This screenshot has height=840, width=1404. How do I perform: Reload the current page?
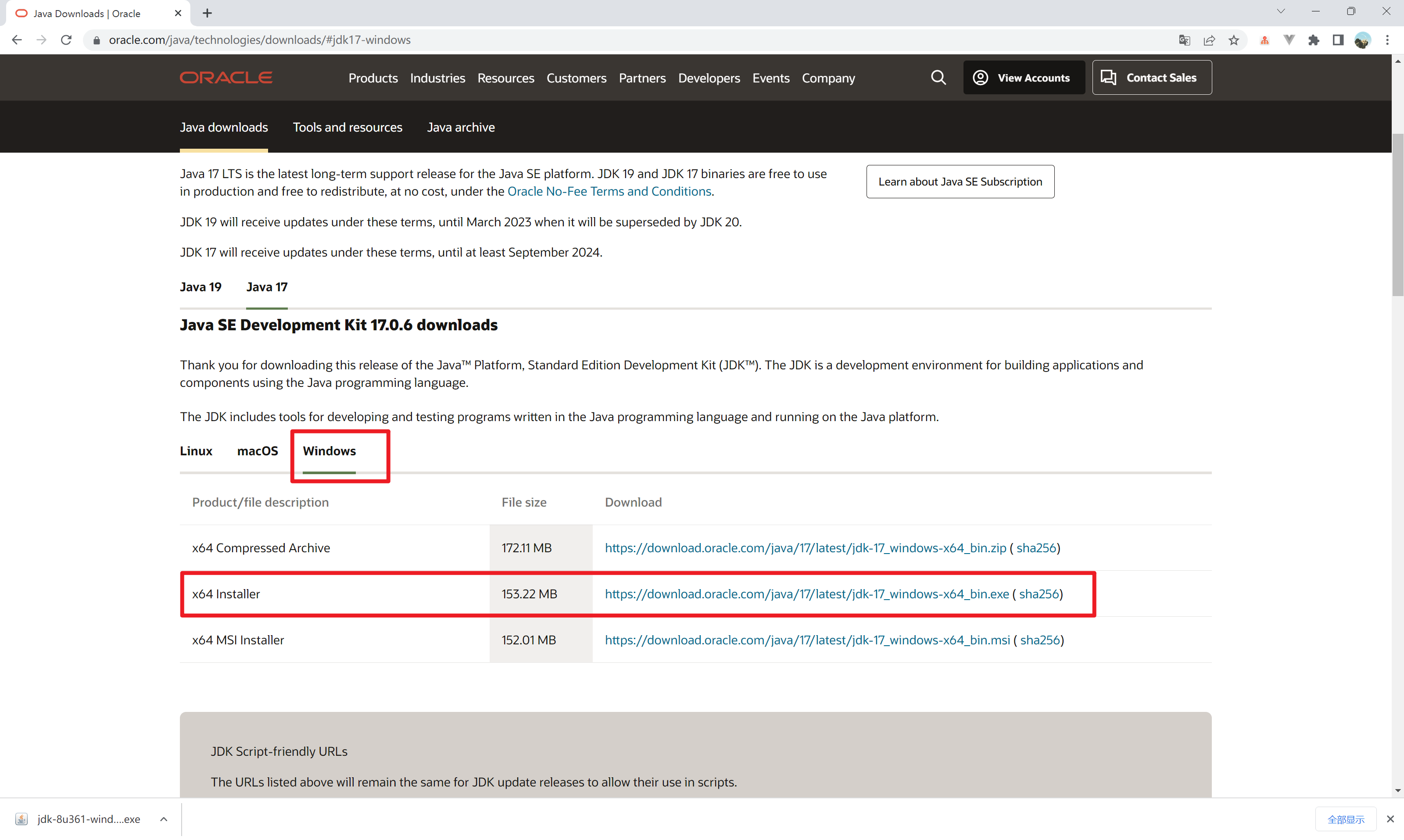click(x=66, y=40)
